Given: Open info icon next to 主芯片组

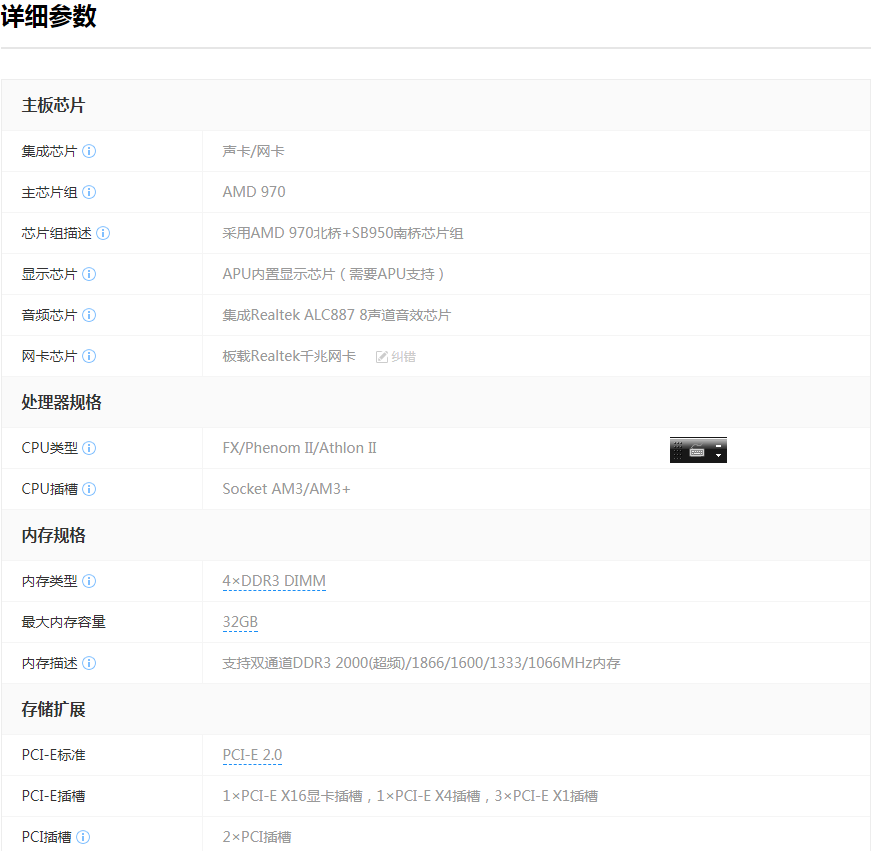Looking at the screenshot, I should click(89, 192).
